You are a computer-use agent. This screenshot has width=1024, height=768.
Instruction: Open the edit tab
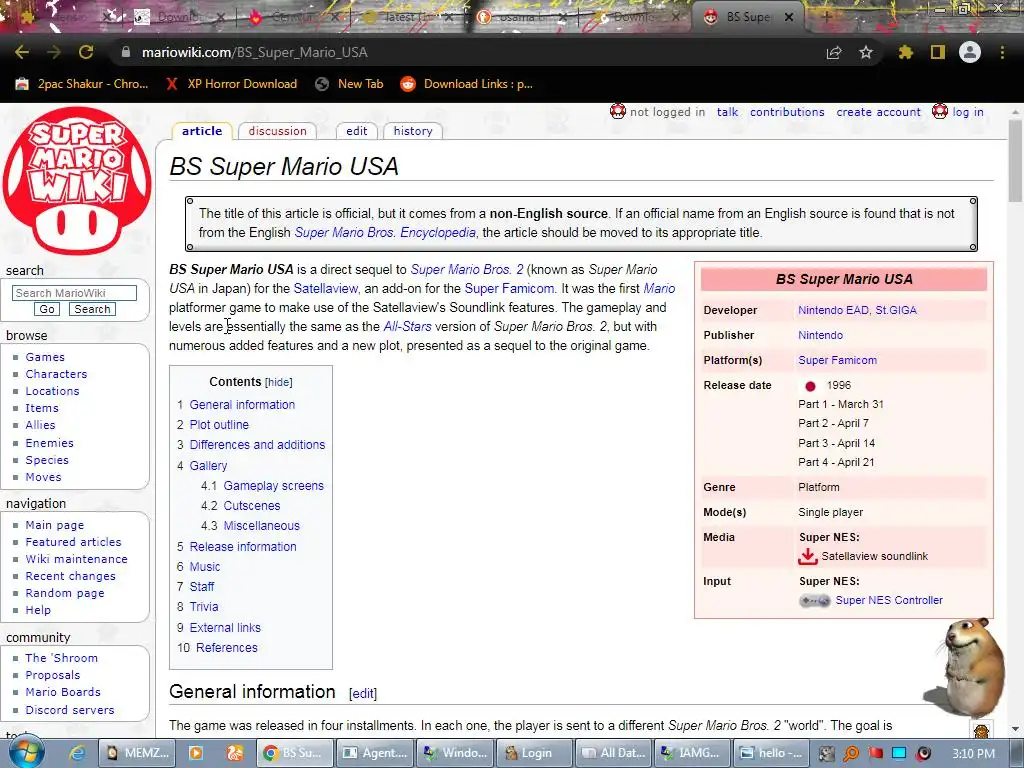point(357,131)
